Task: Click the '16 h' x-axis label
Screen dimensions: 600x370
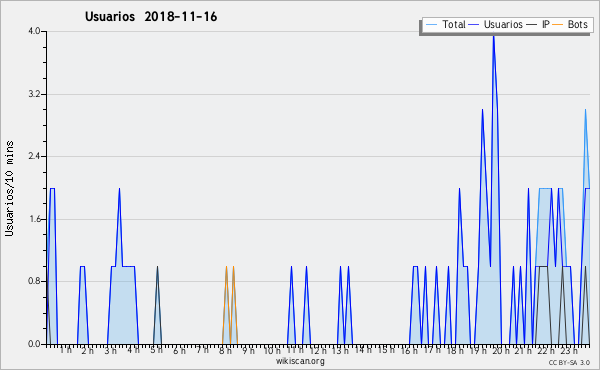Action: pyautogui.click(x=409, y=350)
